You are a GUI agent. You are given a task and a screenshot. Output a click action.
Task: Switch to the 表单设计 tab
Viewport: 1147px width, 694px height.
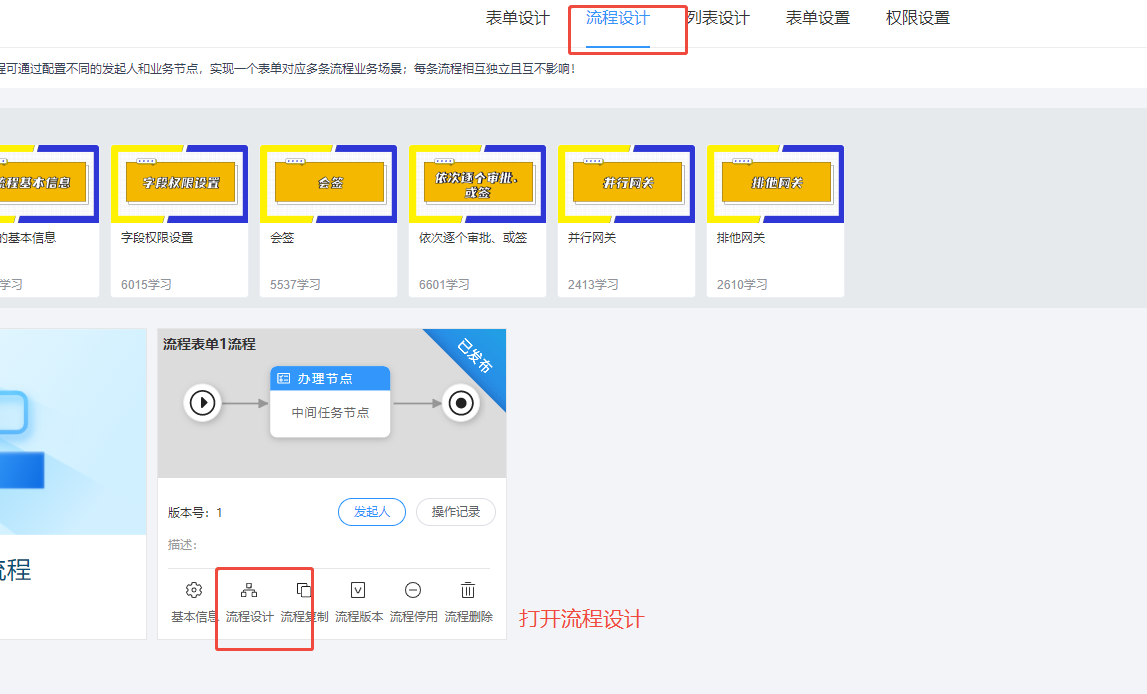(x=516, y=17)
